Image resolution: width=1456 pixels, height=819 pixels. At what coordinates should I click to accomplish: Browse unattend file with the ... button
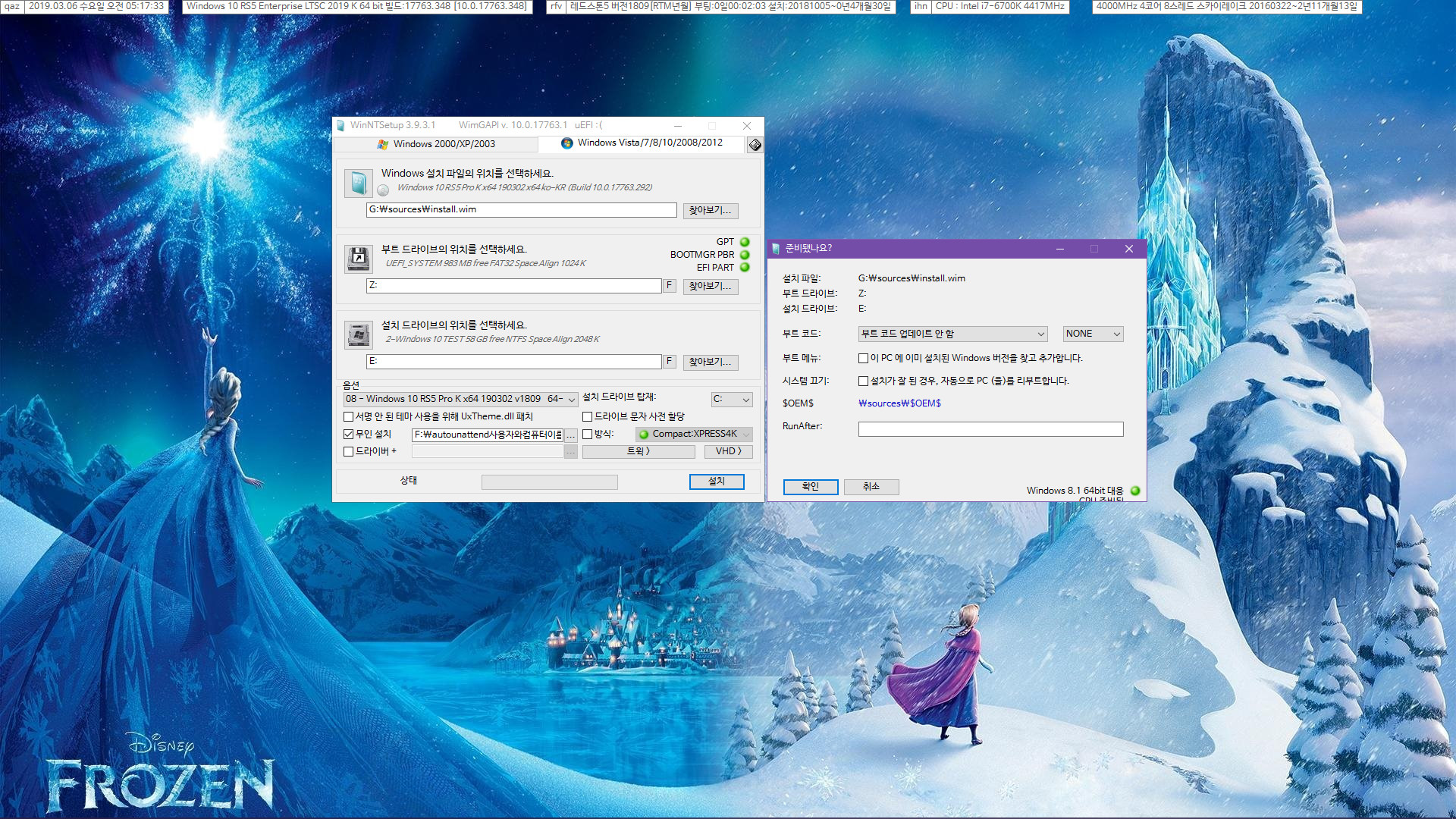(x=571, y=435)
